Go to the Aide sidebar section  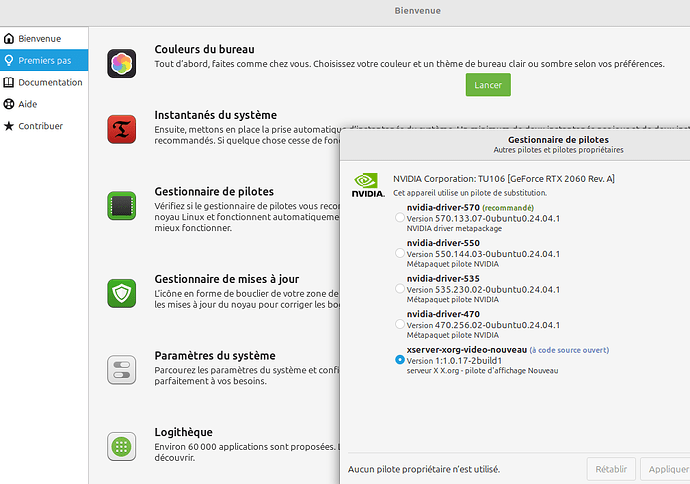click(x=44, y=104)
